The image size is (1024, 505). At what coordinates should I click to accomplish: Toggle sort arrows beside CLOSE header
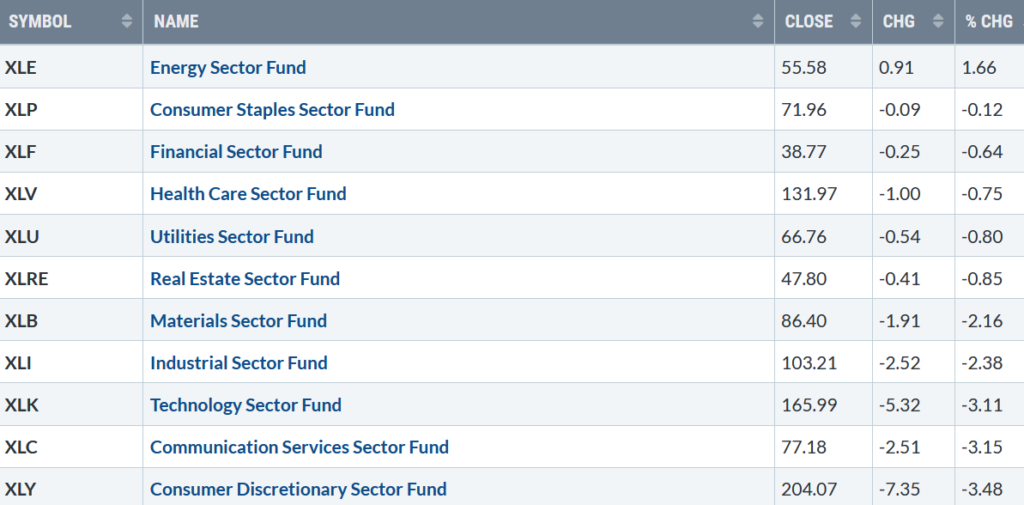(x=856, y=21)
